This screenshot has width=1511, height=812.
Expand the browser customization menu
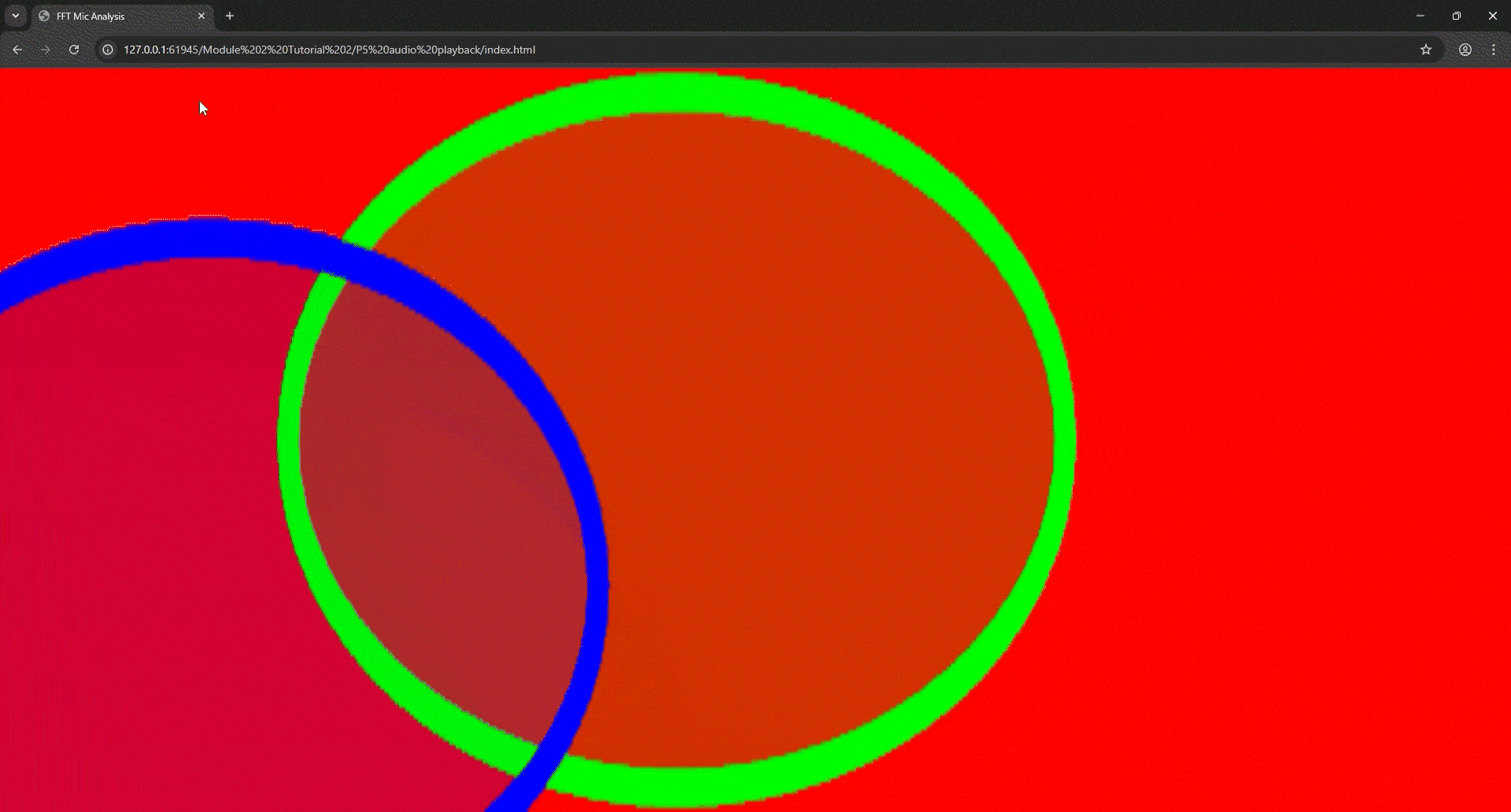tap(1494, 49)
